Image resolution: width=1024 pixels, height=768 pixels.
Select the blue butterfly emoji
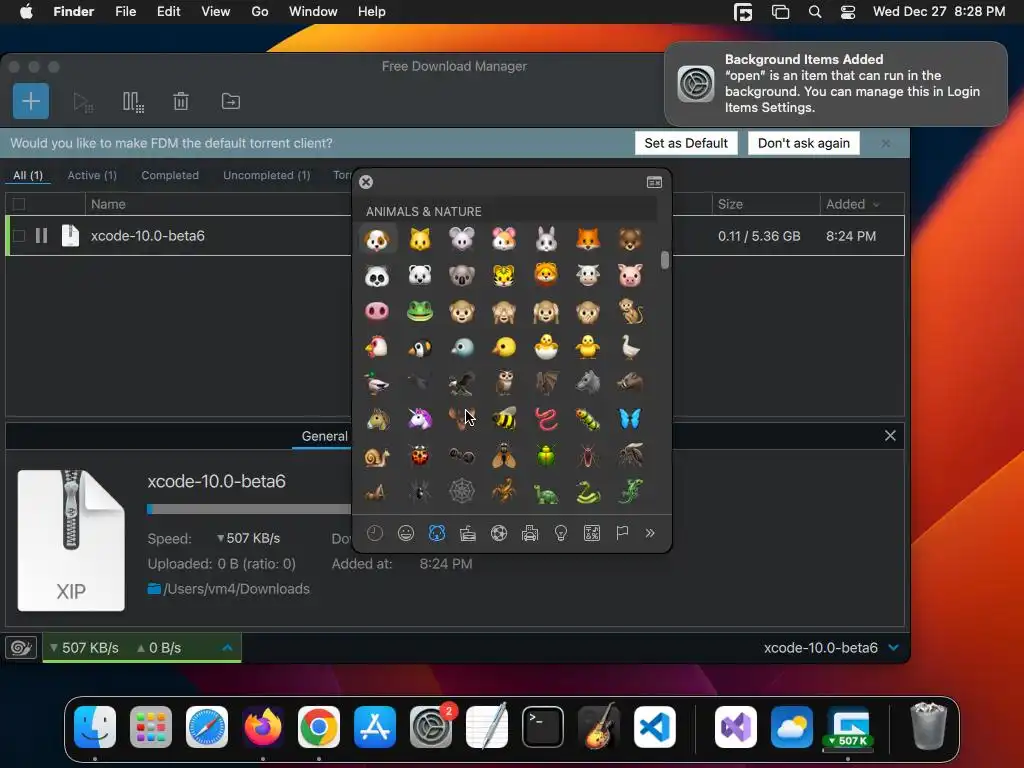coord(630,419)
